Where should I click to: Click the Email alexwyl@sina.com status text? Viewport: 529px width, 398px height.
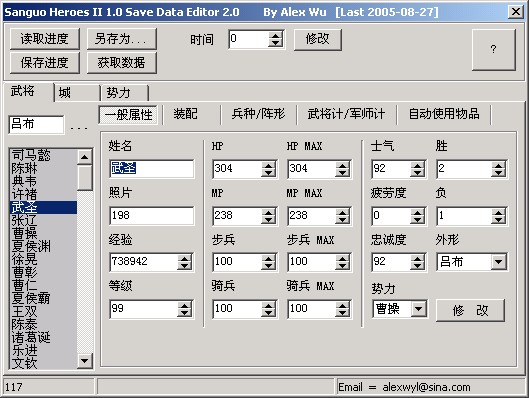pos(404,387)
